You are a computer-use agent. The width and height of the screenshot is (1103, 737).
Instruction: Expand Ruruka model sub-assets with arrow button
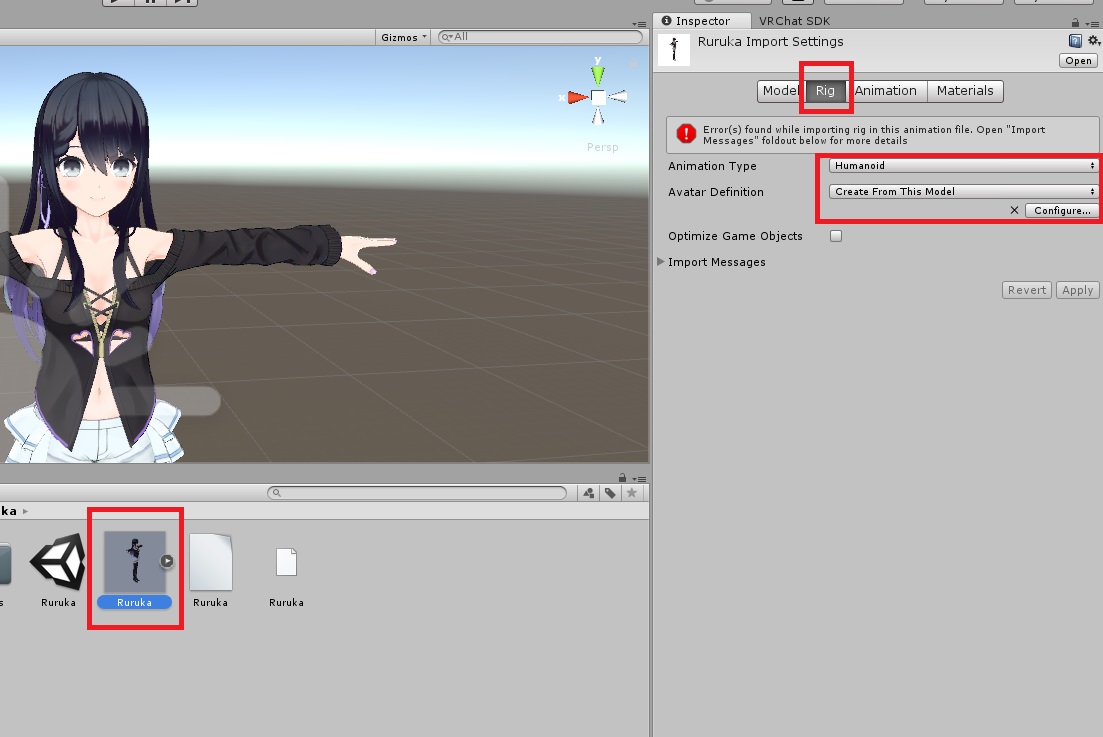tap(167, 561)
